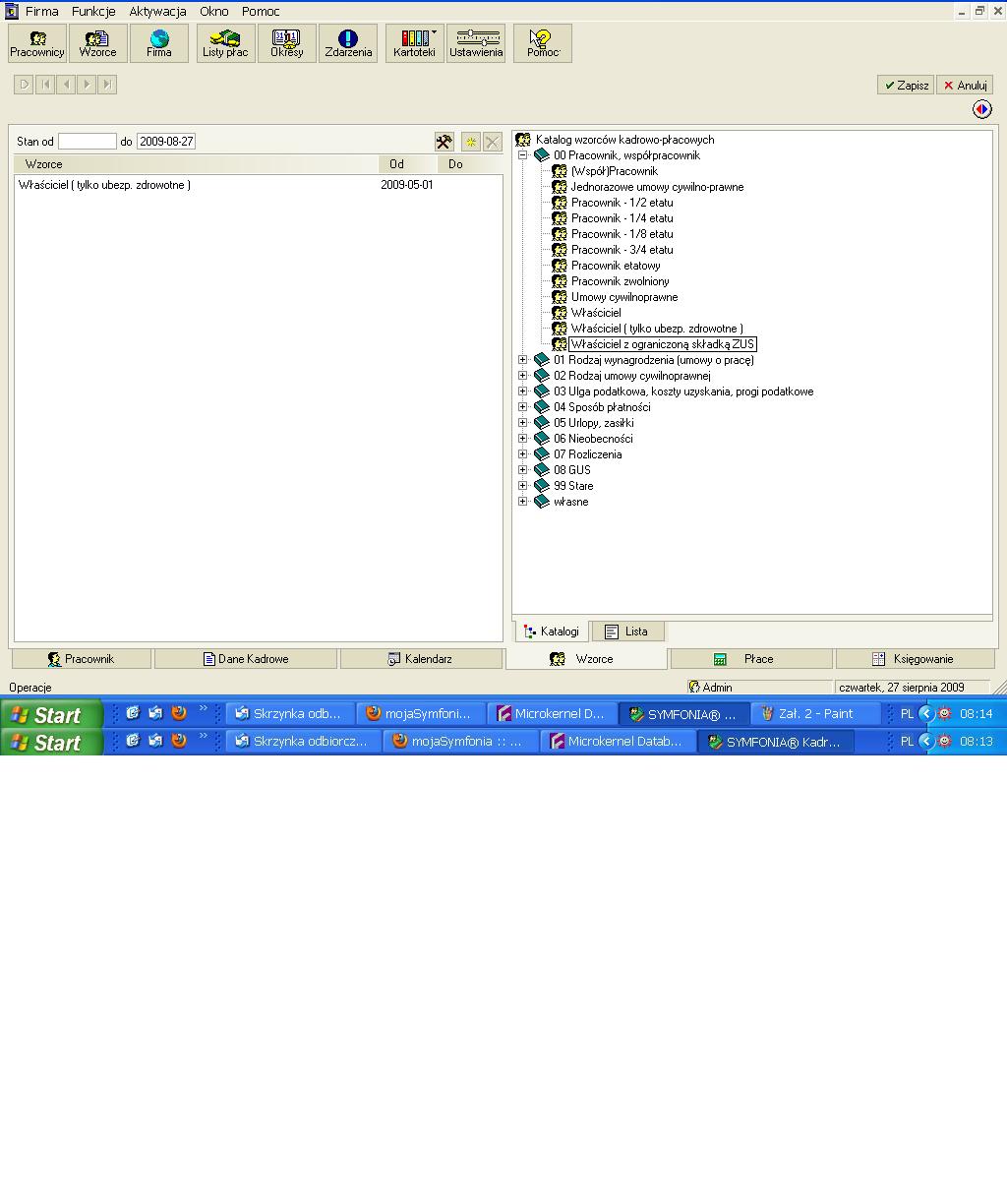1007x1204 pixels.
Task: Open the Pracownicy toolbar module
Action: 37,43
